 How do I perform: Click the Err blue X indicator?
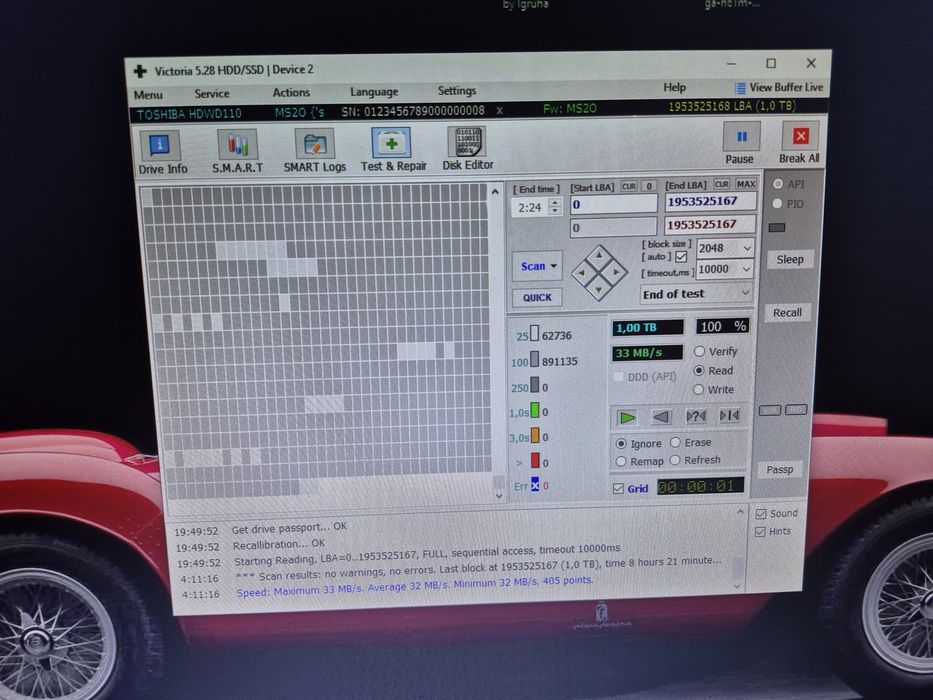(535, 485)
